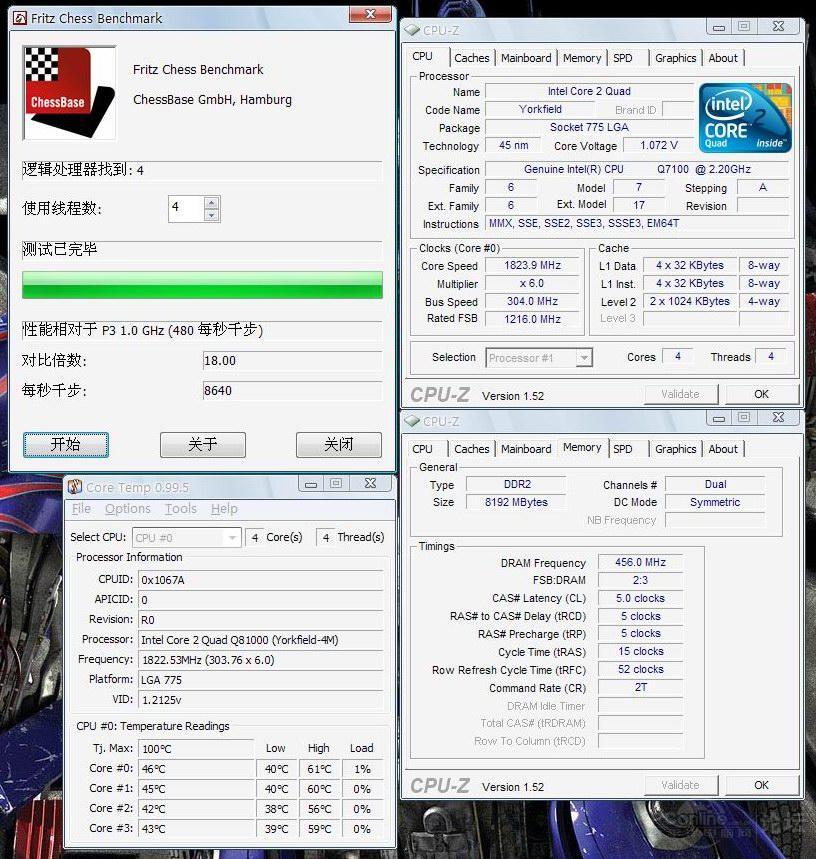
Task: Click the Tj. Max value 100°C
Action: coord(196,749)
